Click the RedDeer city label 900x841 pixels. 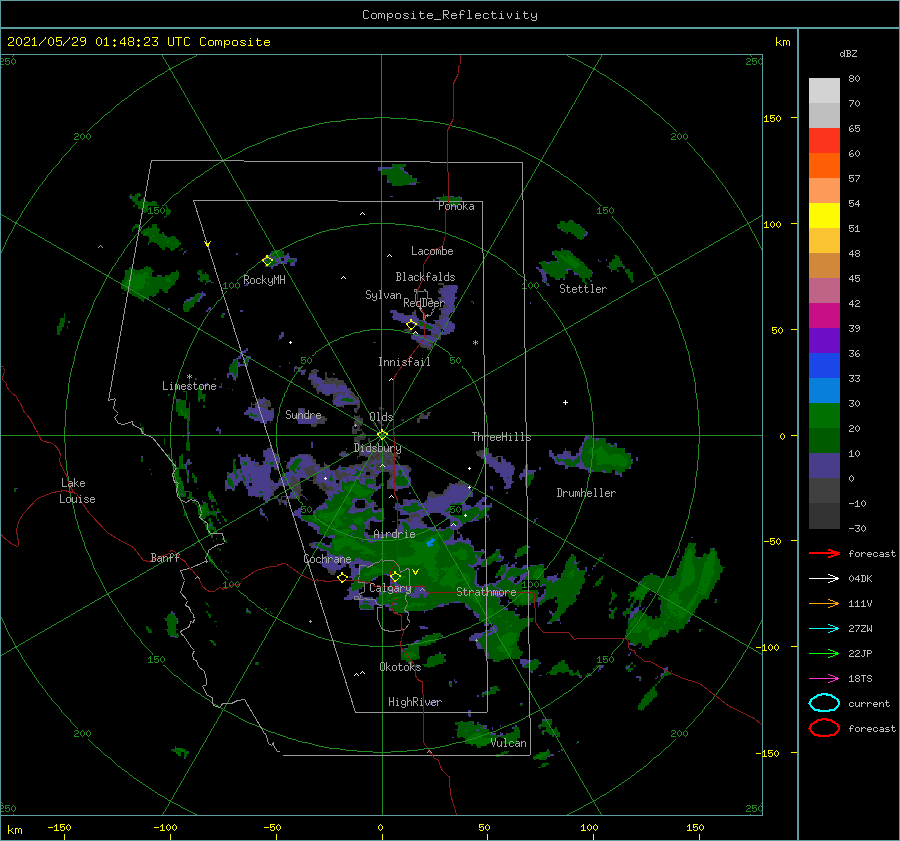click(x=424, y=303)
